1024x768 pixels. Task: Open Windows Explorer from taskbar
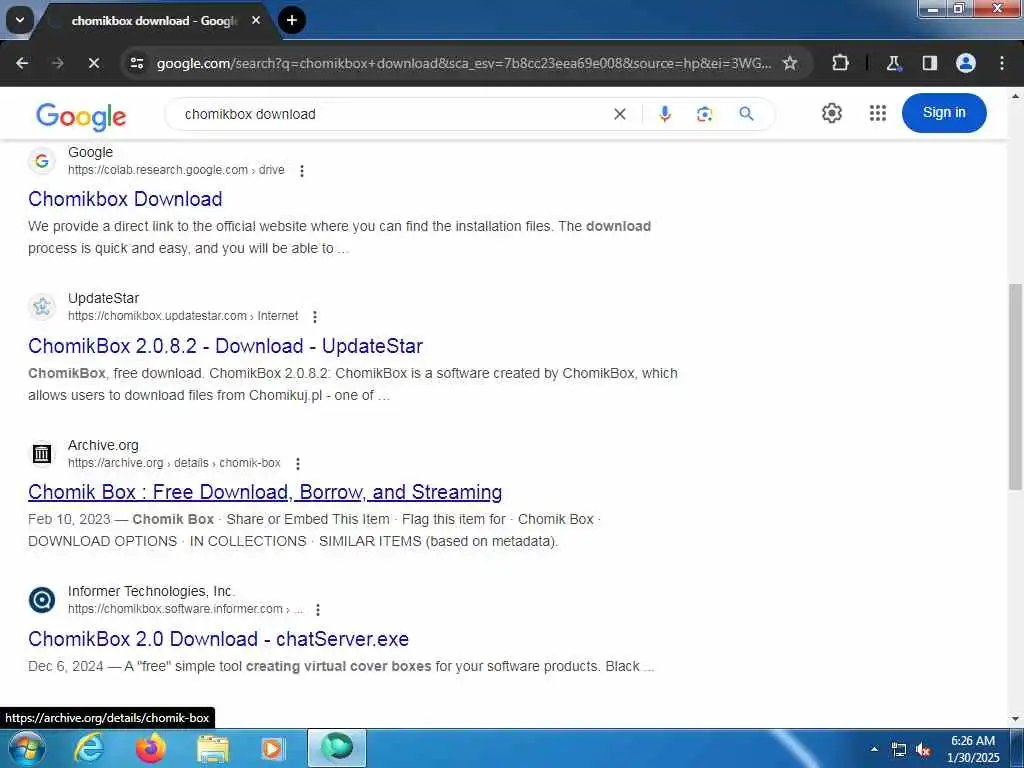pos(213,748)
